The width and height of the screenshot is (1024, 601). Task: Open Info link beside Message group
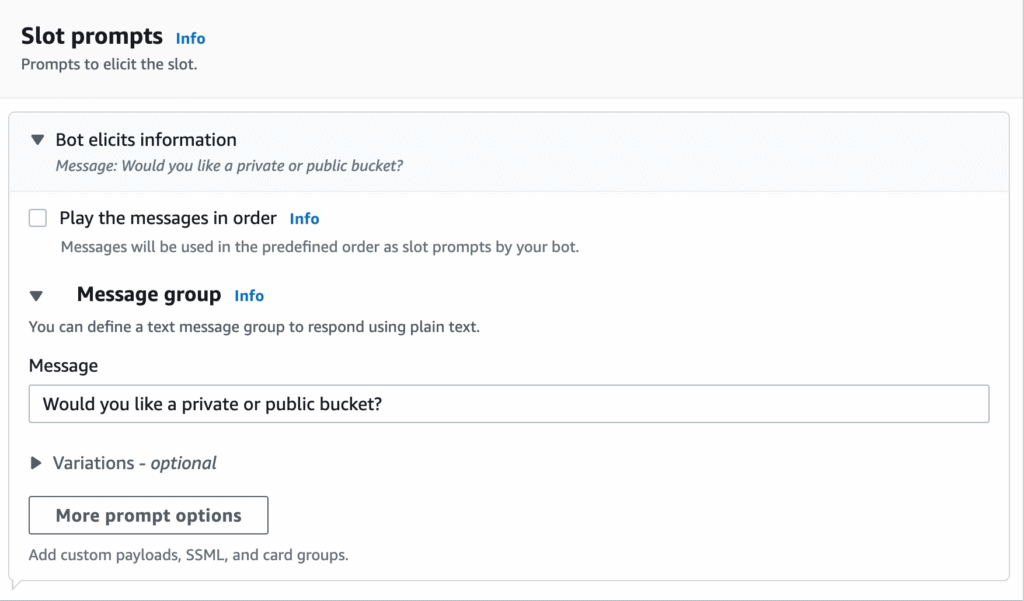coord(249,296)
